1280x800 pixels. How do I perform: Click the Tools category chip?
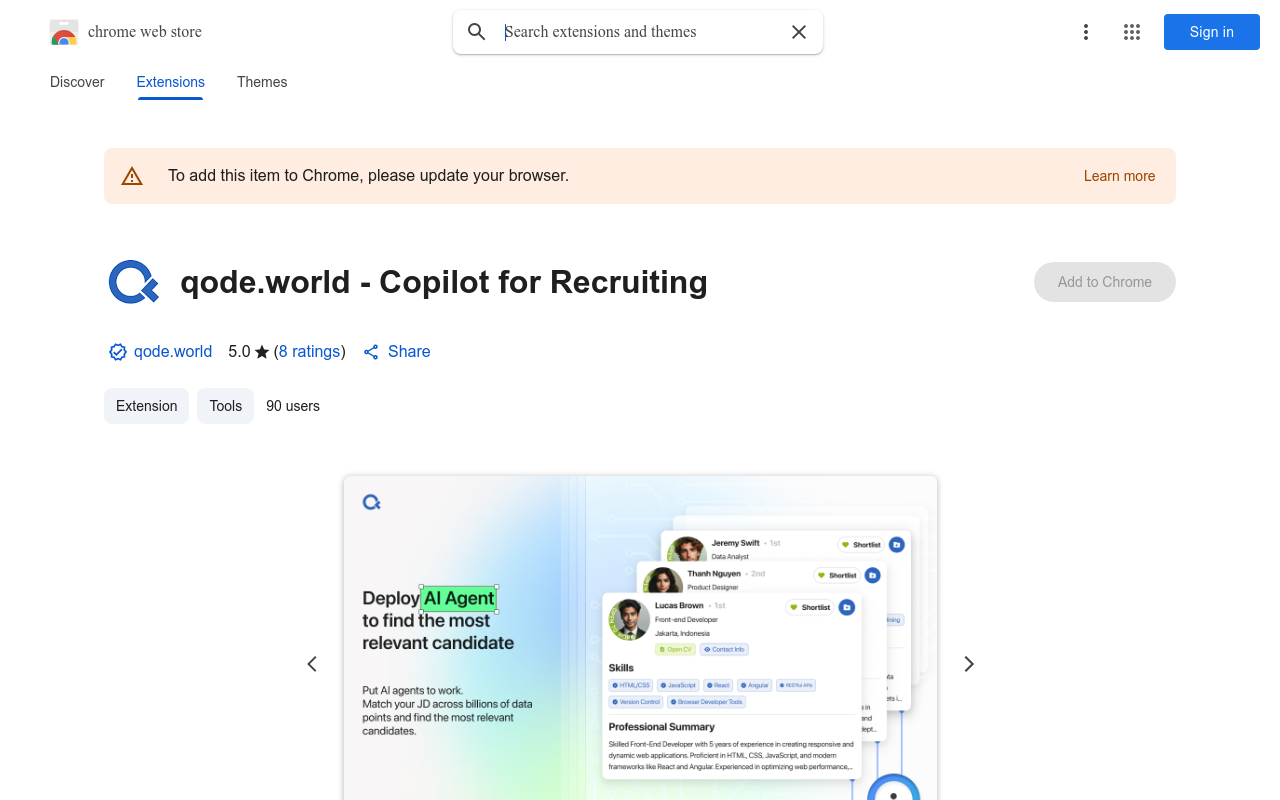(226, 406)
